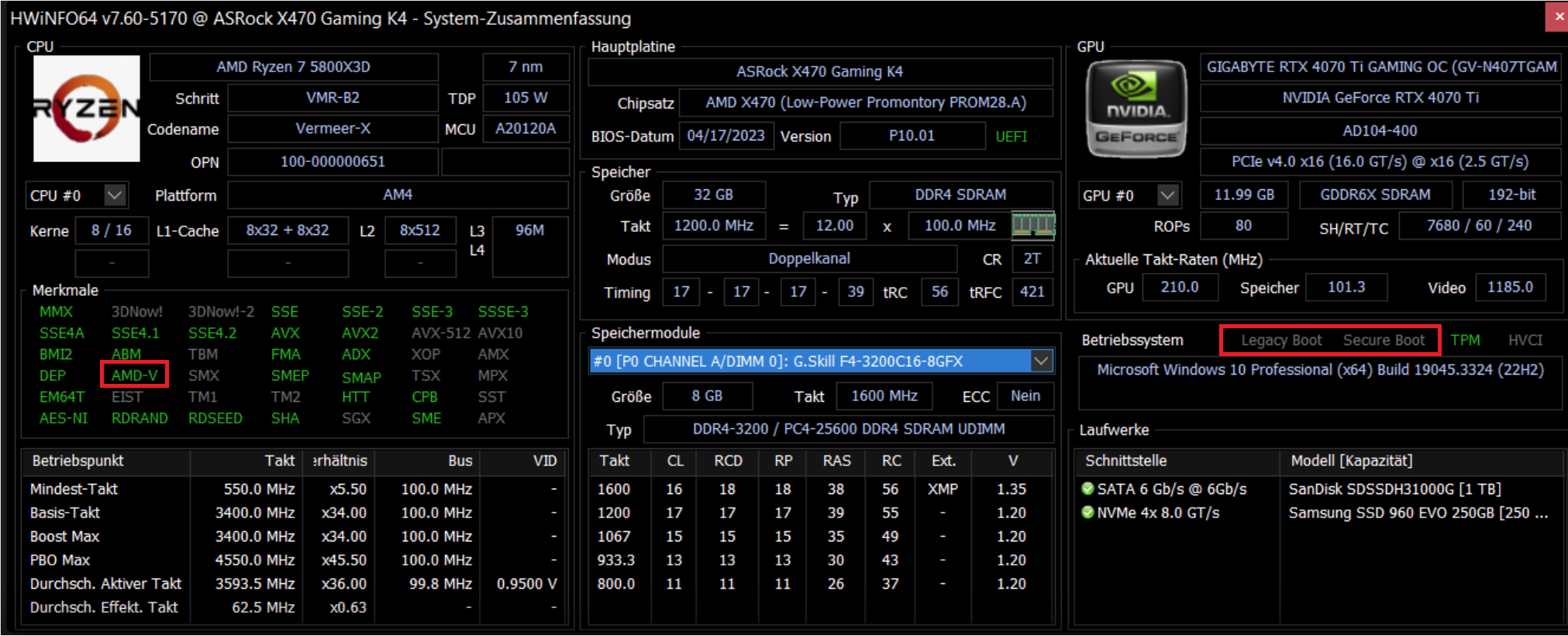Image resolution: width=1568 pixels, height=636 pixels.
Task: Click the 1600 XMP memory timing row
Action: tap(820, 489)
